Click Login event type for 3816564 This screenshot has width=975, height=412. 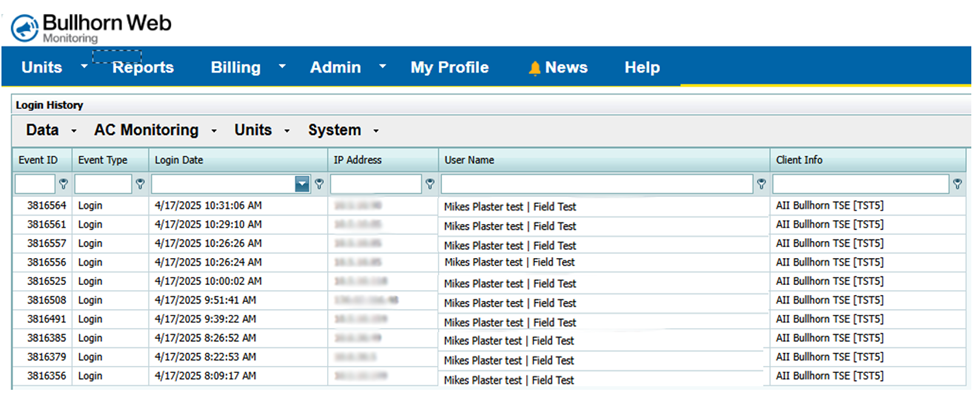(90, 205)
